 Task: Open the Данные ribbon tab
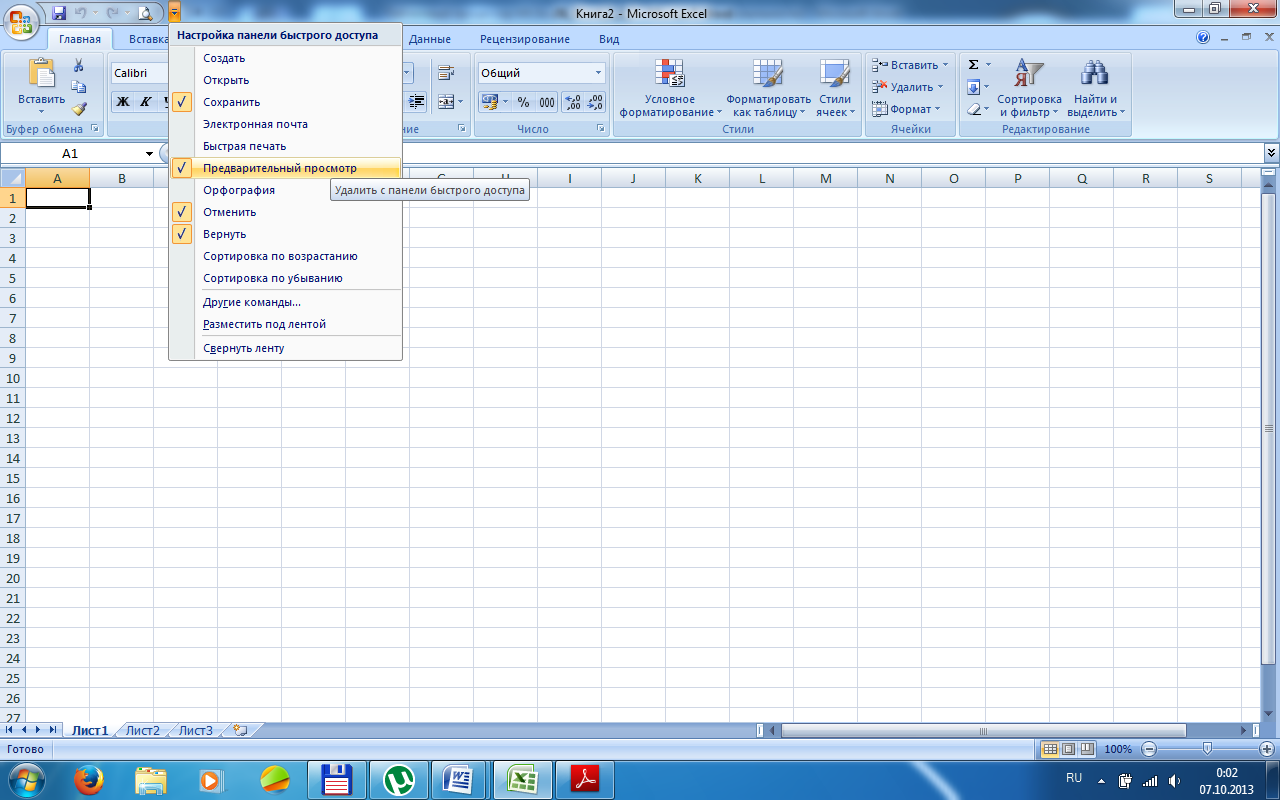tap(430, 39)
